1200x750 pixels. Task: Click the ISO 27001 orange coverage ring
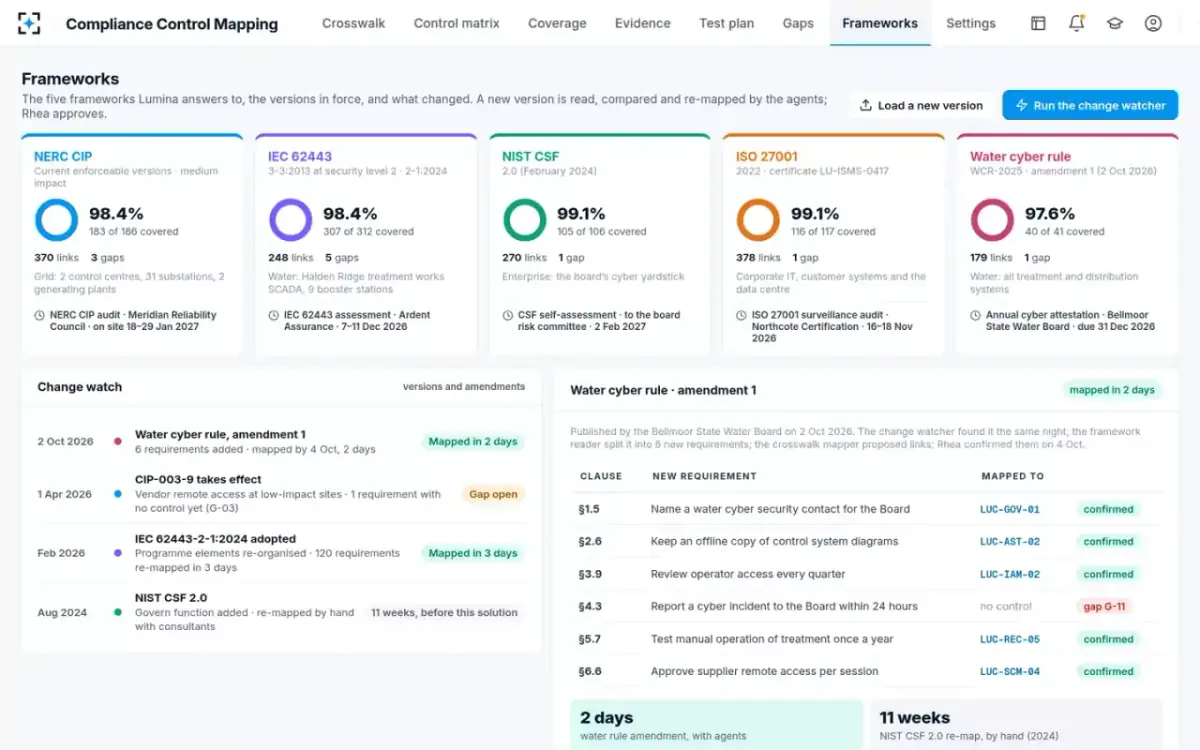[758, 220]
